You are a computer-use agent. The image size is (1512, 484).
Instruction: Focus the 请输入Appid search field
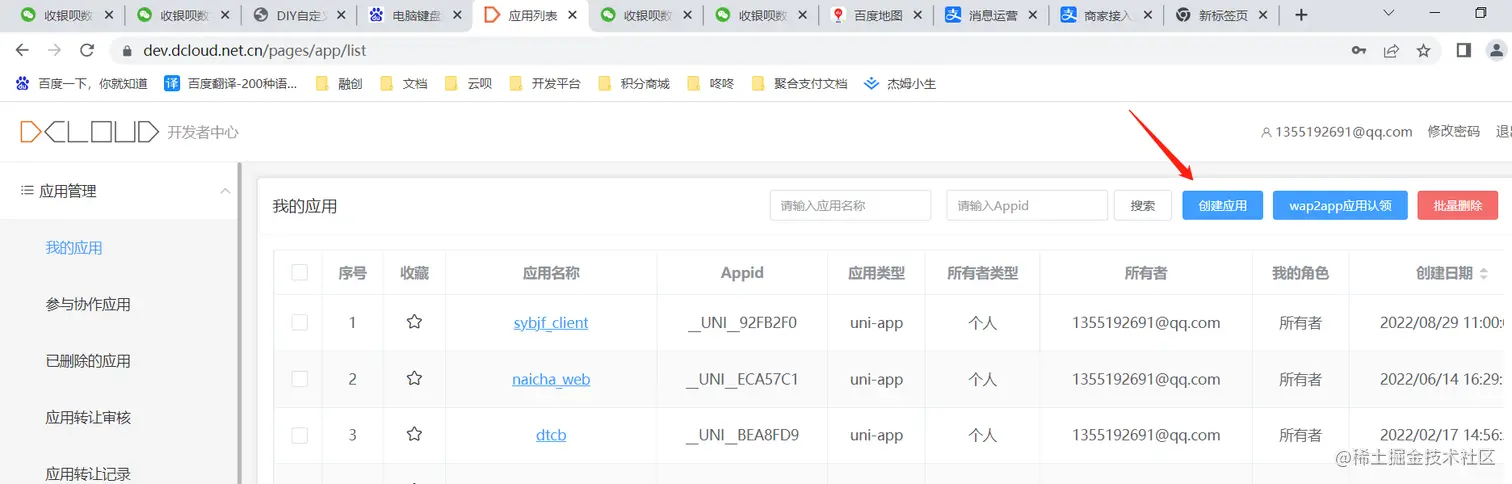1027,205
